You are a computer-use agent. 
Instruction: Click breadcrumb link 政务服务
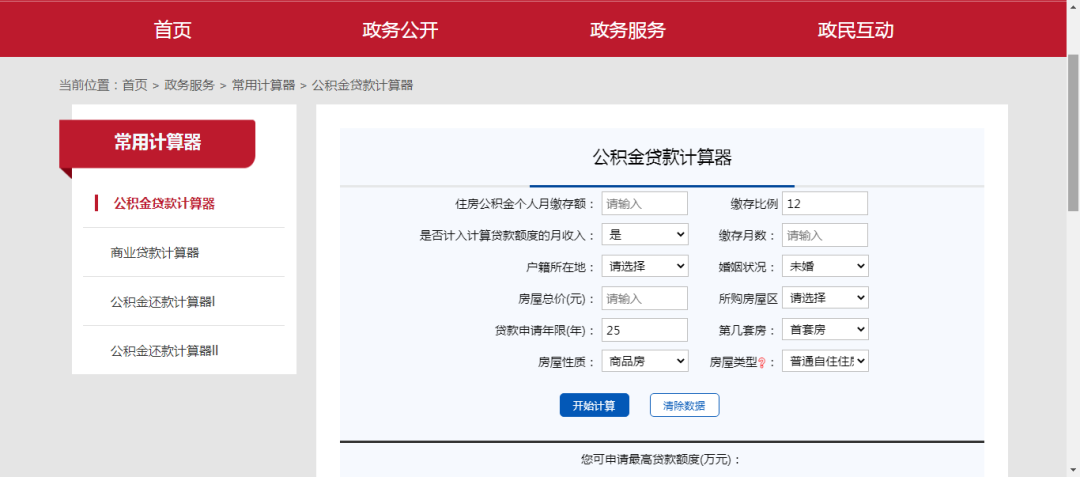tap(189, 85)
